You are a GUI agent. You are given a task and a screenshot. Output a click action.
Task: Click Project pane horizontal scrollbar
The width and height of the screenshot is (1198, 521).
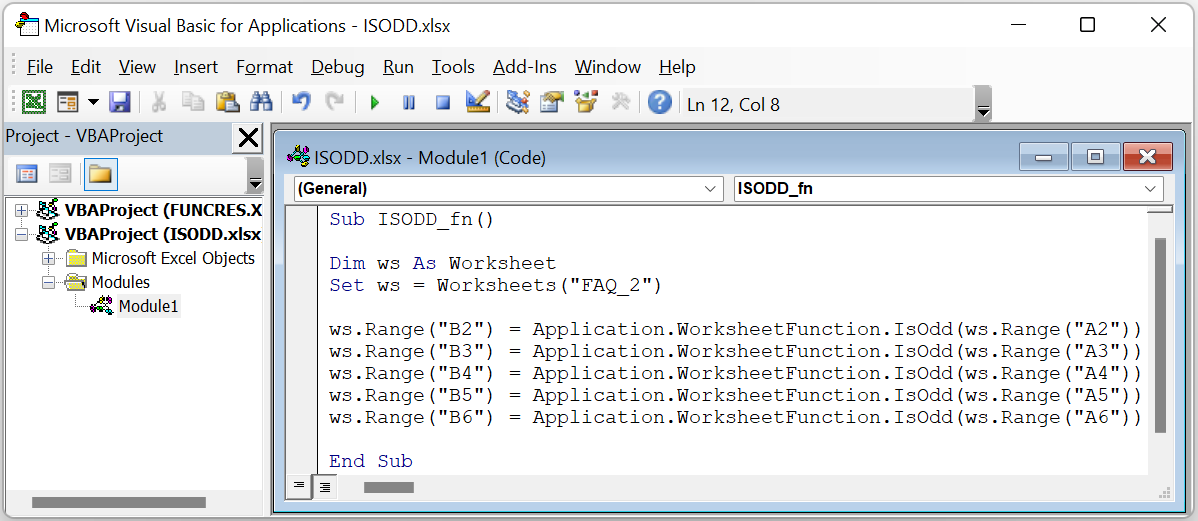click(118, 502)
